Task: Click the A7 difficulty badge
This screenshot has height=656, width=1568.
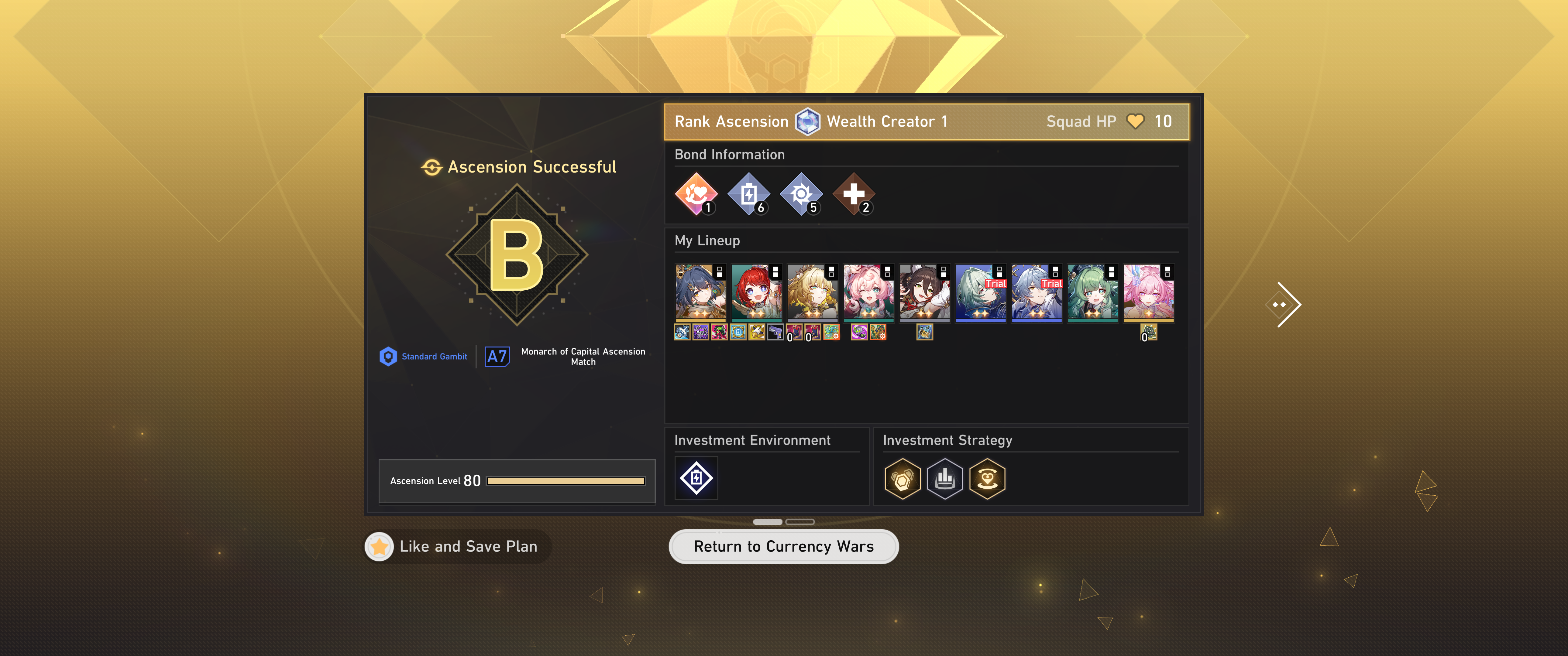Action: point(497,357)
